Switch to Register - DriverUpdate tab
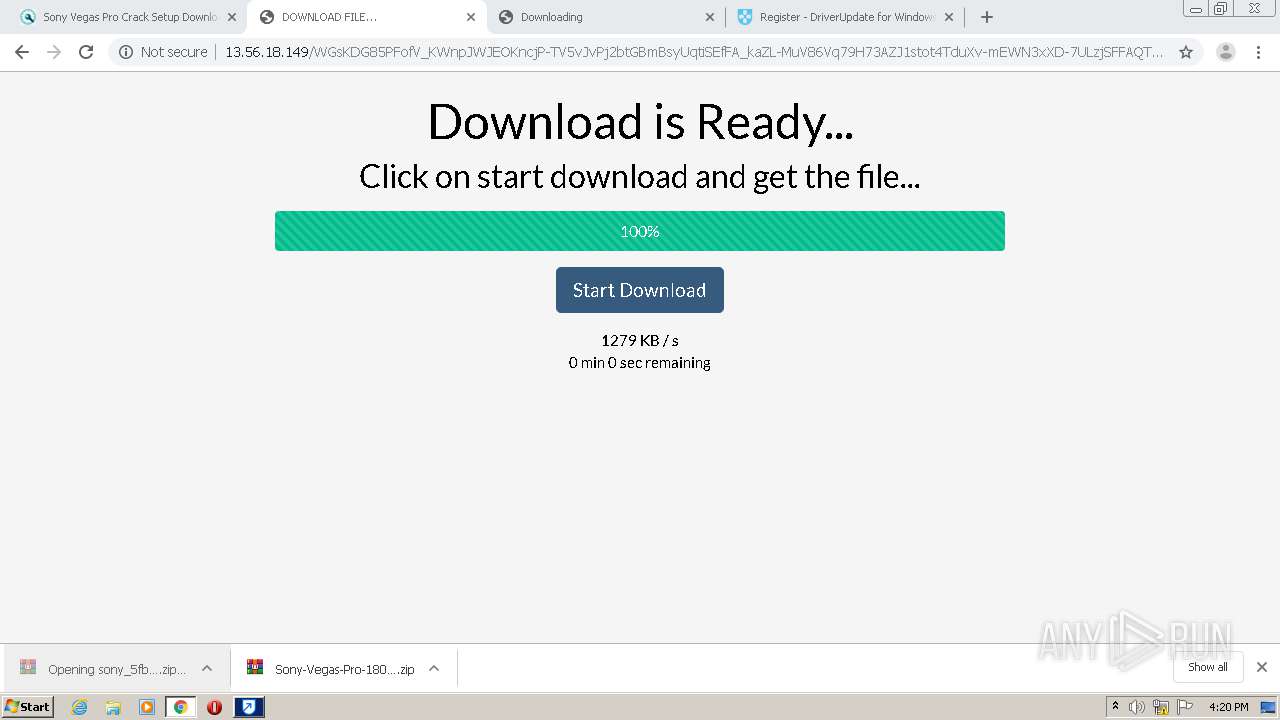The width and height of the screenshot is (1280, 720). [x=845, y=17]
